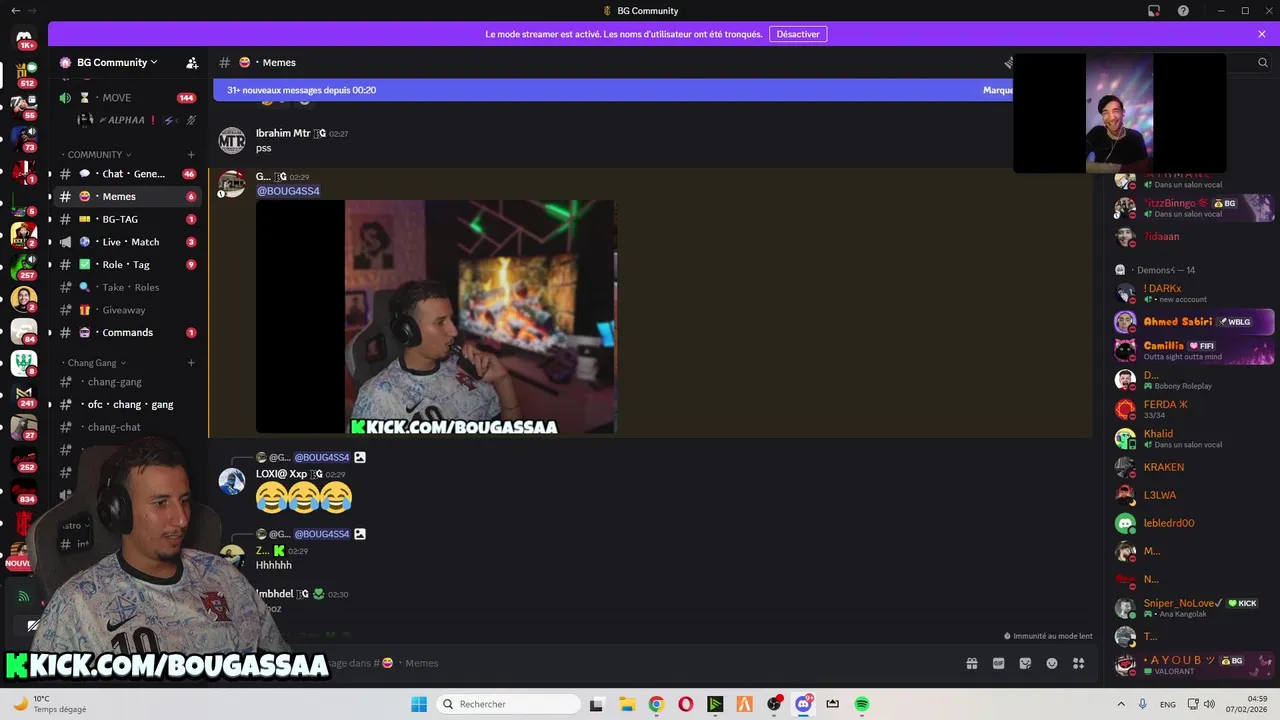This screenshot has height=720, width=1280.
Task: Click the LOXI@ Xxp username
Action: coord(281,474)
